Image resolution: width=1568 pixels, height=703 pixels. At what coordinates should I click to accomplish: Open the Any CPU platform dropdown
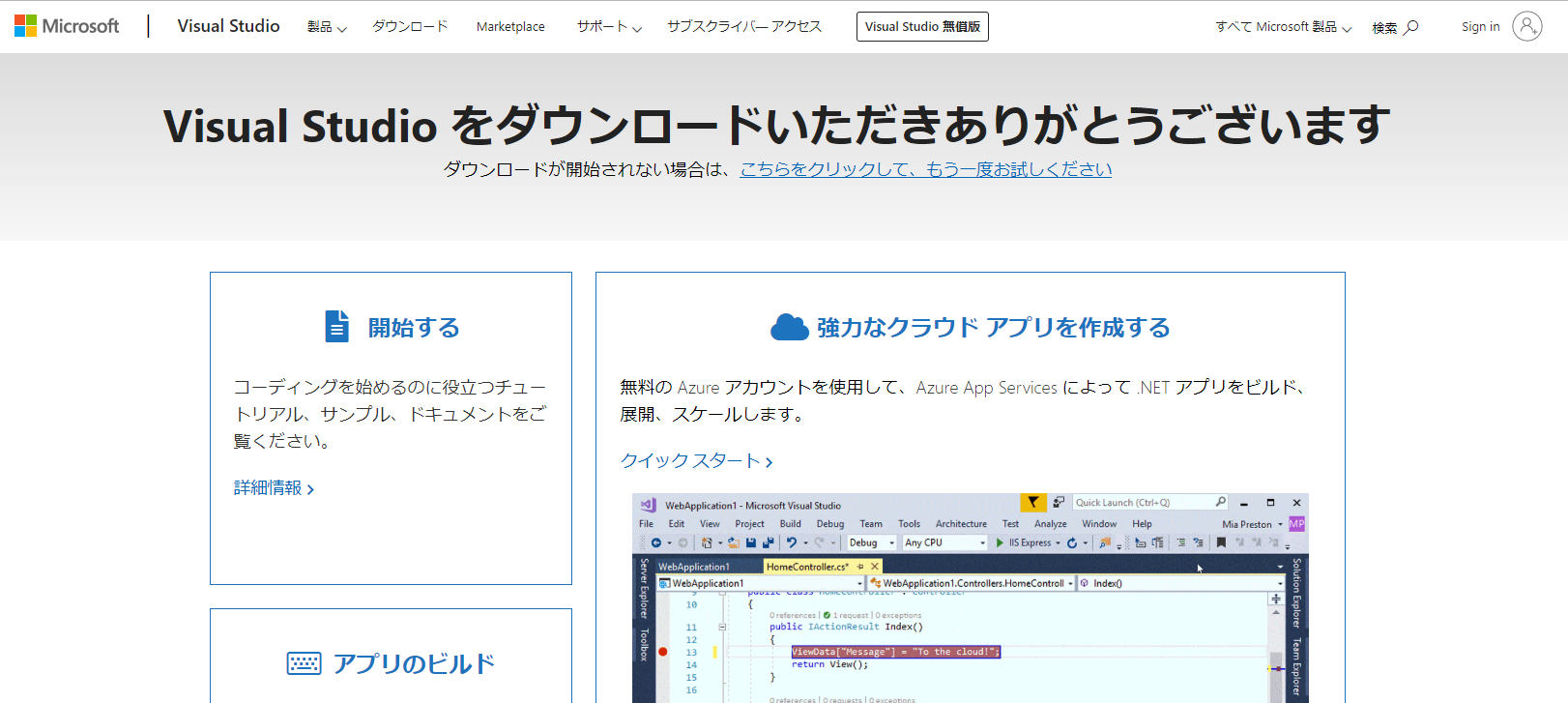pos(944,542)
